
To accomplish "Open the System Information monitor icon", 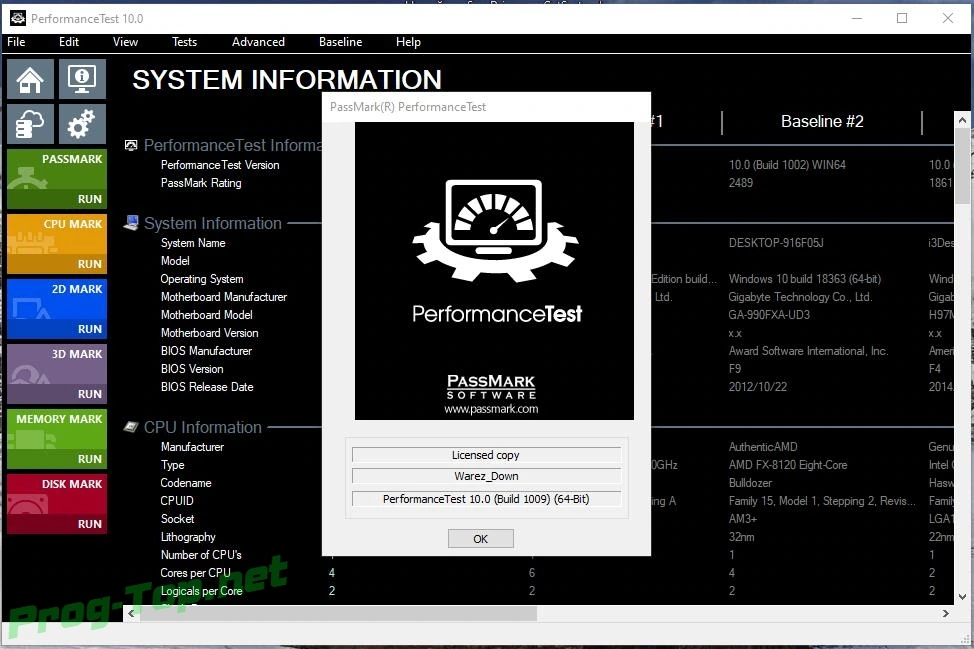I will (x=82, y=79).
